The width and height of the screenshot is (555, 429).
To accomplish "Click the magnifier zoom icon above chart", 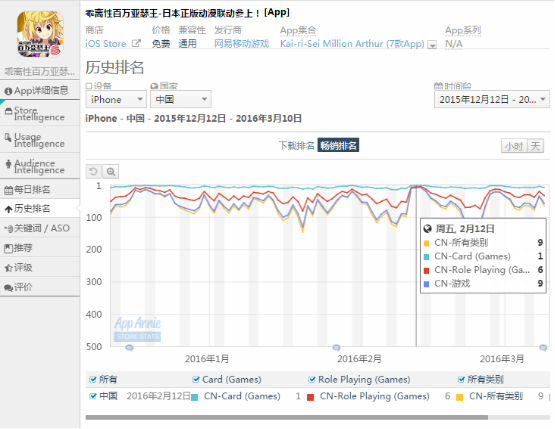I will 111,172.
